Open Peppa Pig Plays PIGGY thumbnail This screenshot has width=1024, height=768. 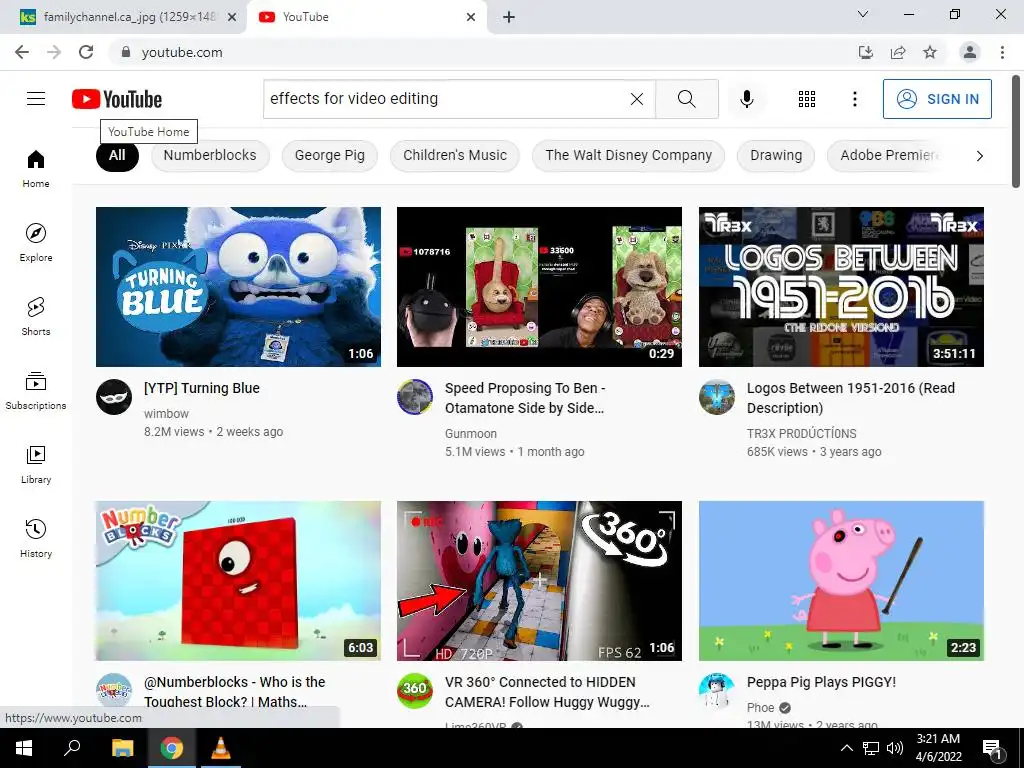(841, 581)
